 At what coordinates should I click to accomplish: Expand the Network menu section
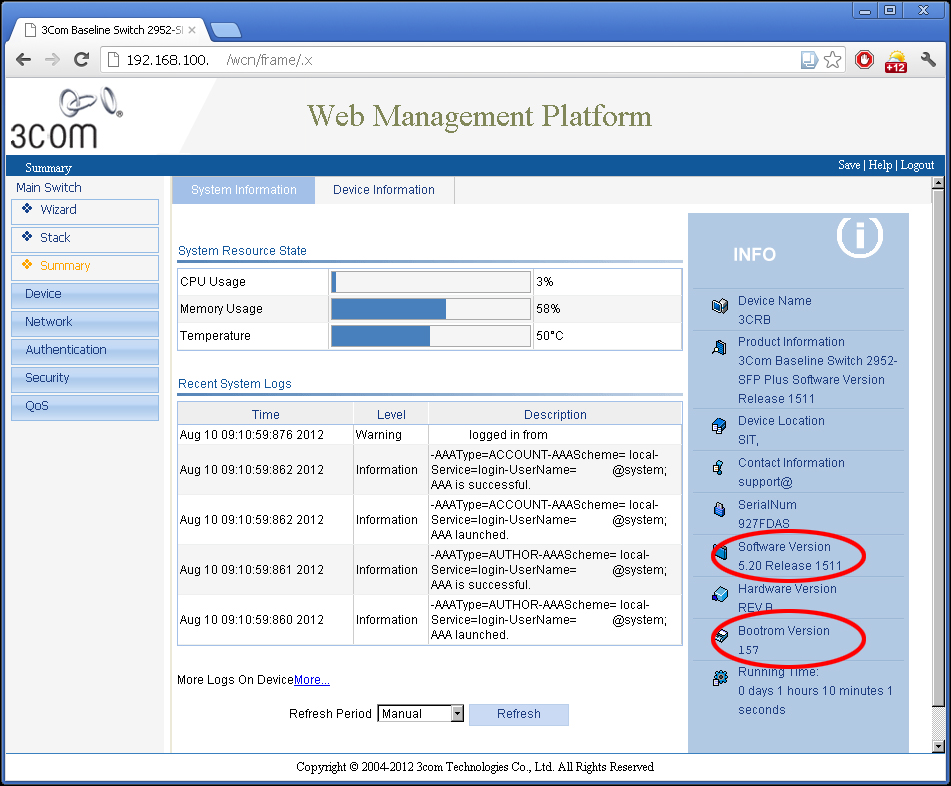85,323
